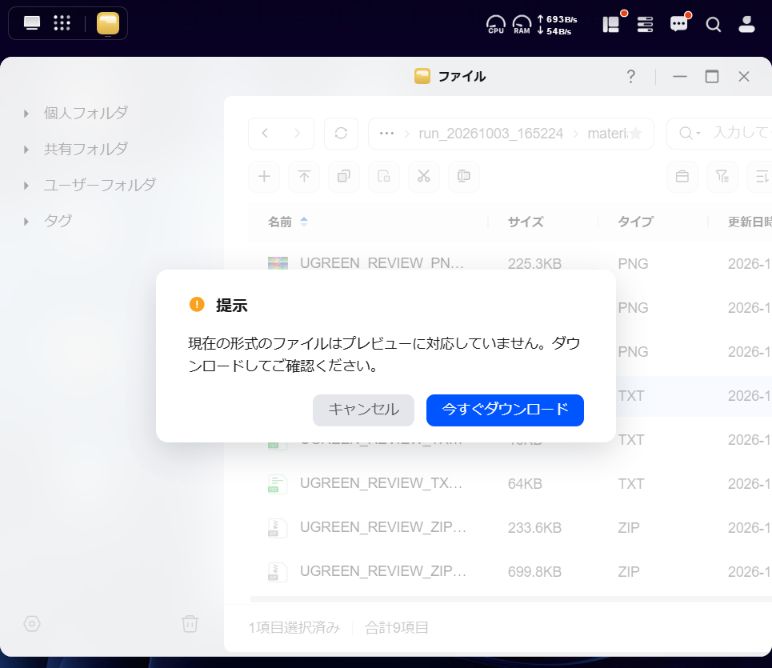Select the 233.6KB ZIP file row

(511, 527)
